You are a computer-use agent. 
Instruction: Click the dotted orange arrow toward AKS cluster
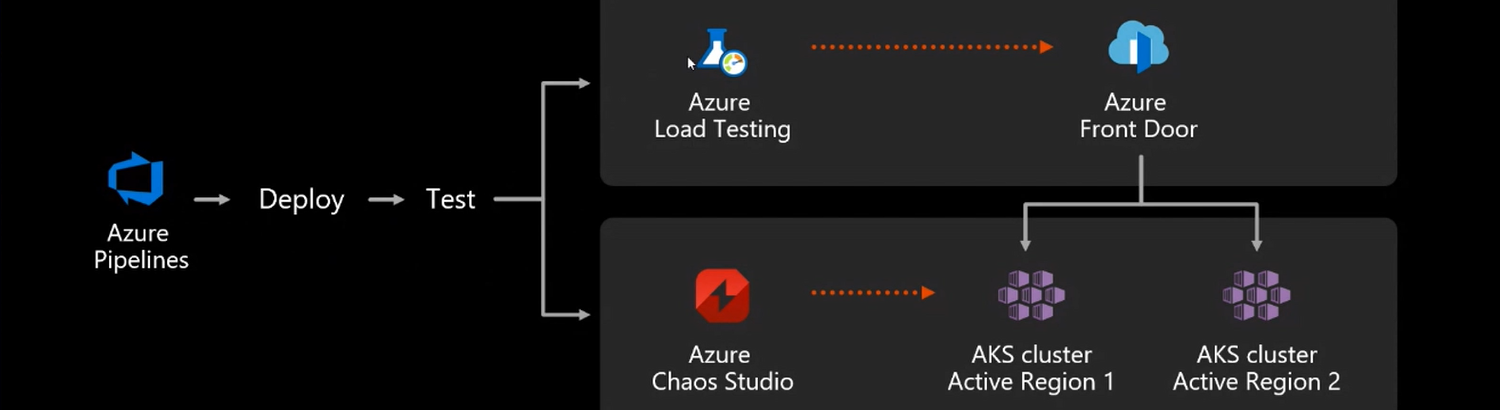tap(872, 293)
